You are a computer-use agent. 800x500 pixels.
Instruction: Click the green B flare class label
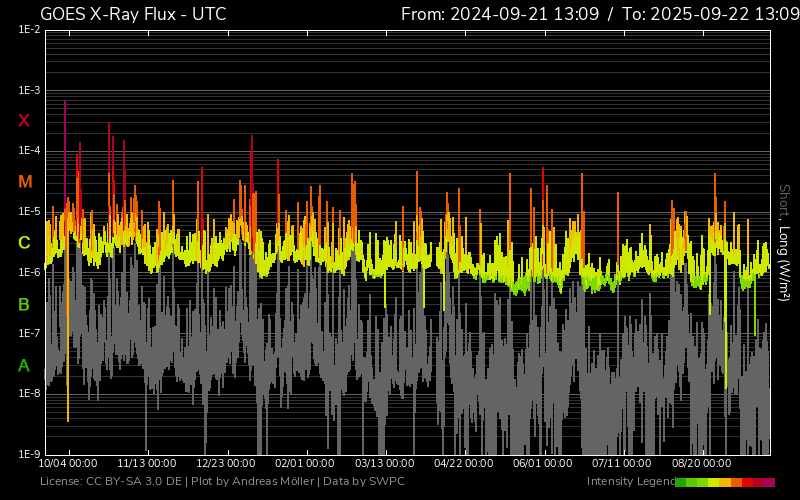(24, 304)
